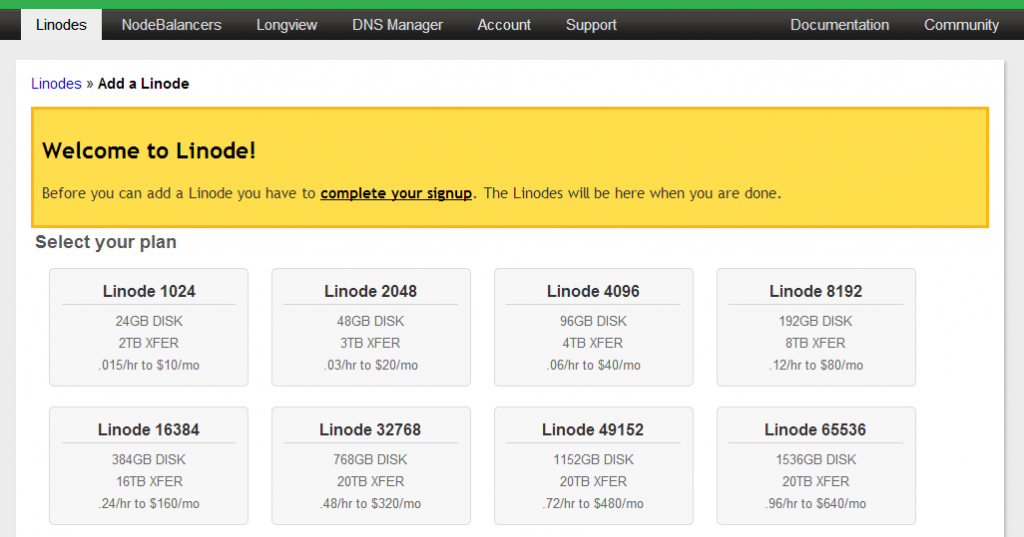Click the 'Welcome to Linode!' heading
The image size is (1024, 537).
pyautogui.click(x=149, y=151)
